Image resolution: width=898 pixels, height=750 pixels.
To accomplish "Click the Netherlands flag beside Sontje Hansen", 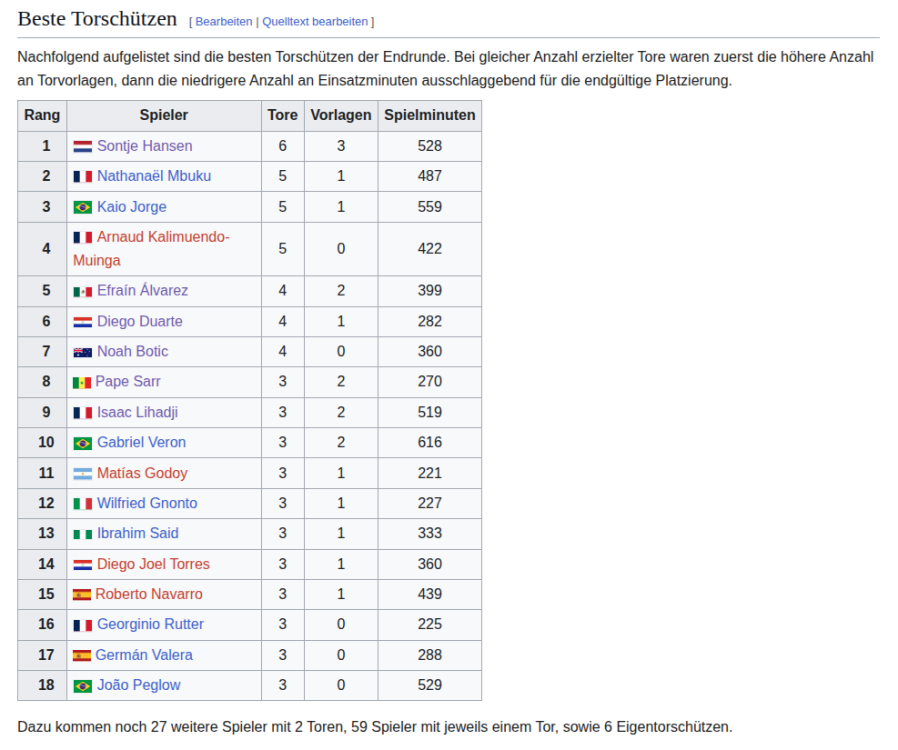I will click(x=82, y=146).
